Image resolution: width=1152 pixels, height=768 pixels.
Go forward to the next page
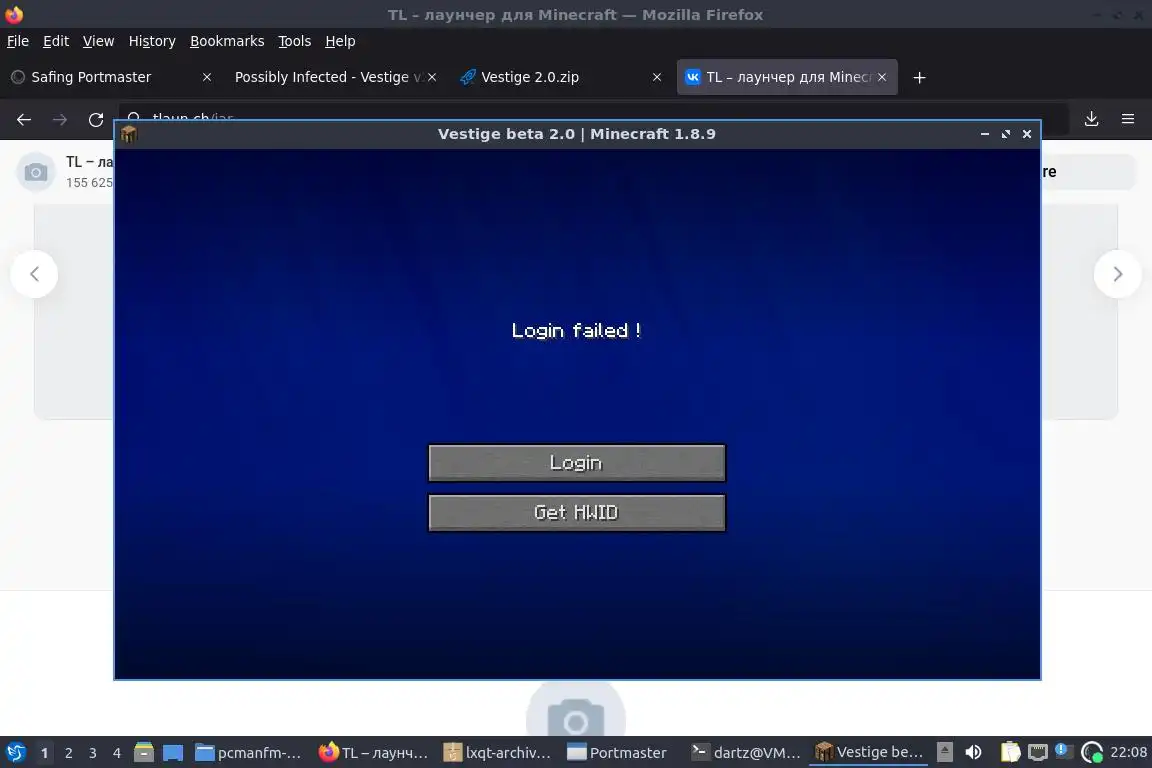[x=60, y=119]
